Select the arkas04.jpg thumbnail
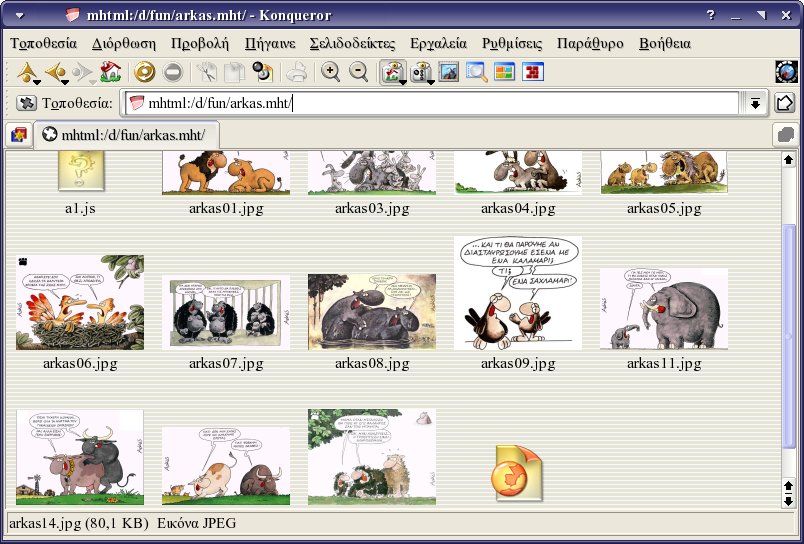The image size is (804, 544). [518, 173]
